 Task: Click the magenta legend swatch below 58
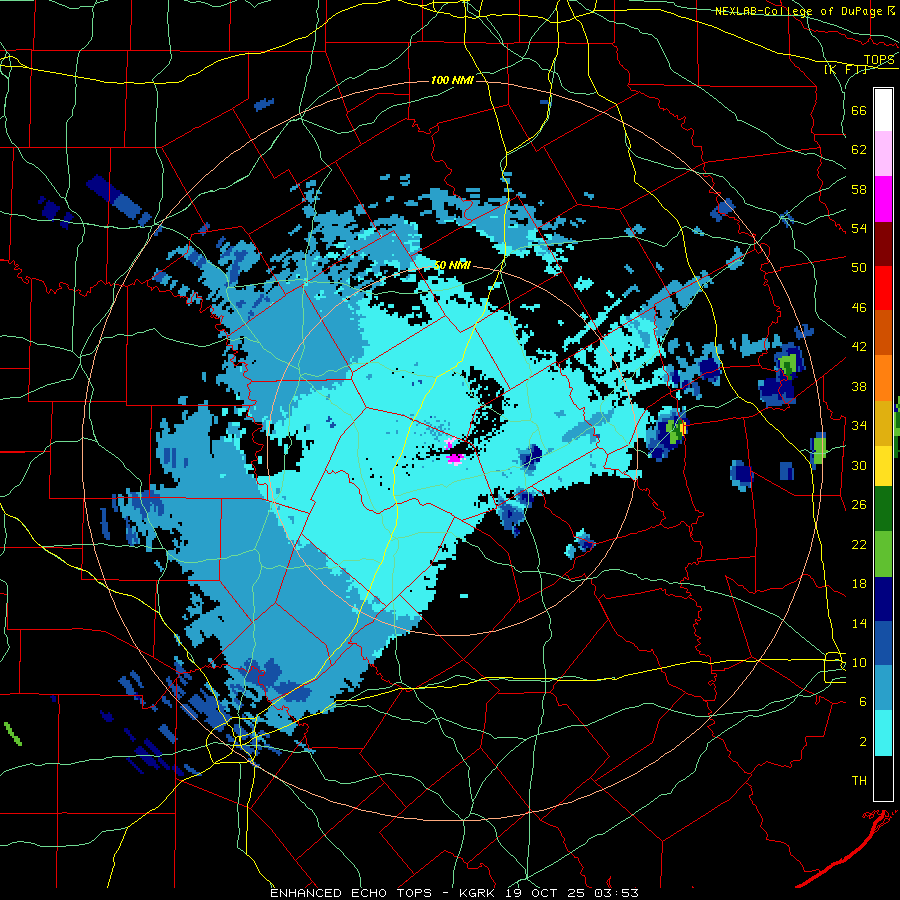883,199
